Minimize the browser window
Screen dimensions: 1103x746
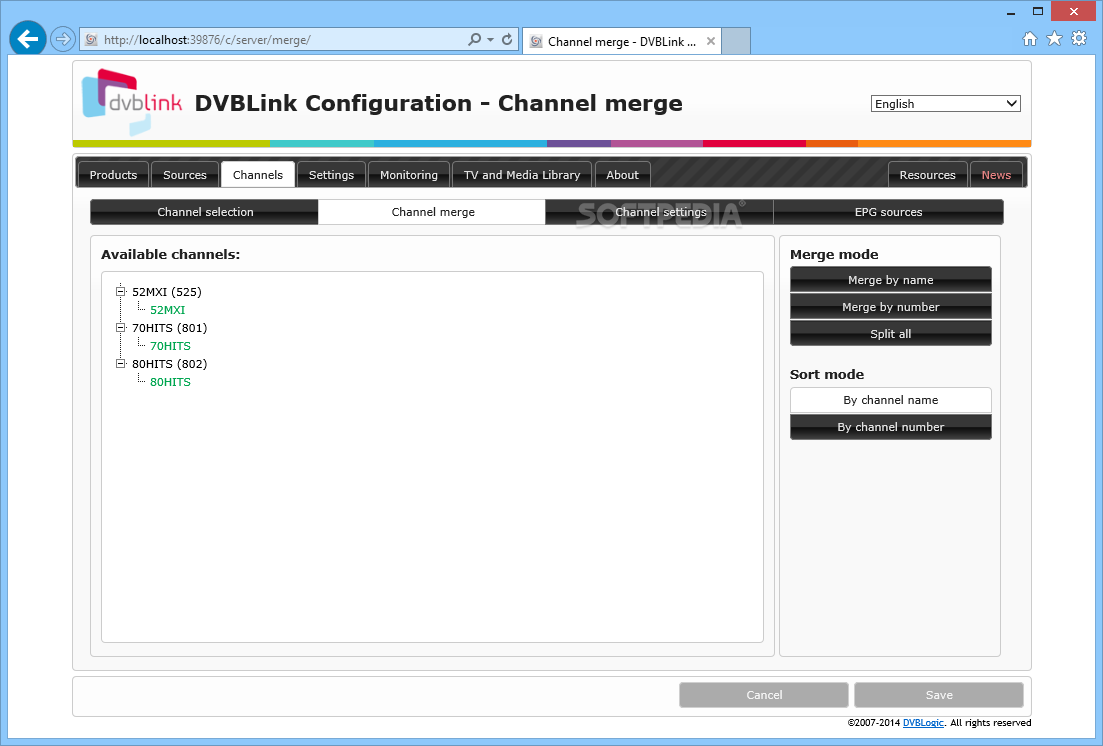[1011, 12]
